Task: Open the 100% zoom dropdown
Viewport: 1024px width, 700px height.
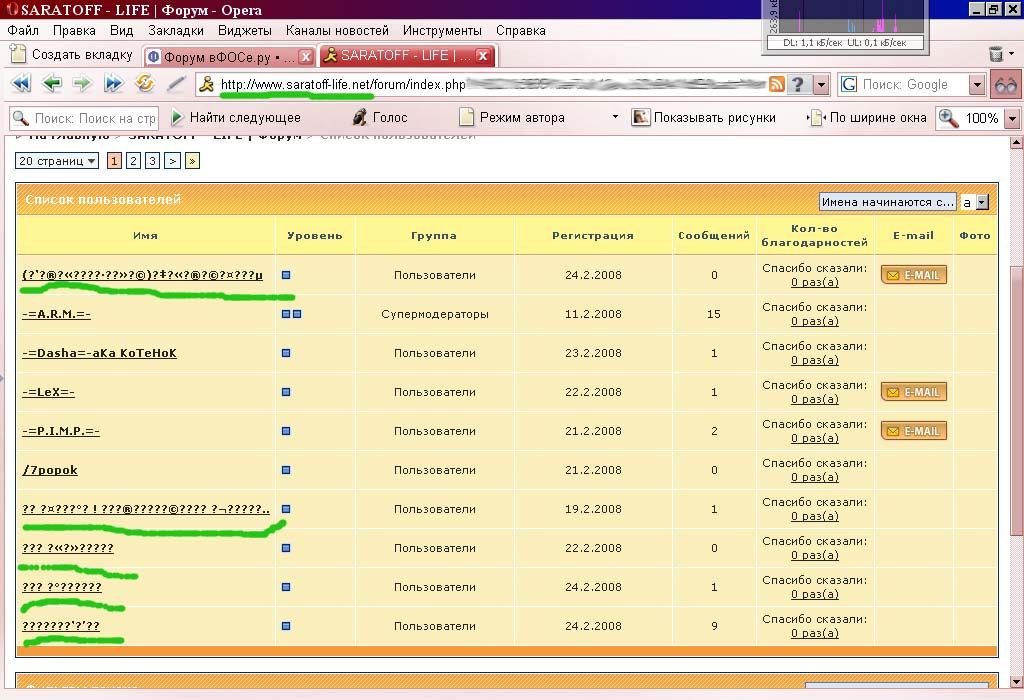Action: (1012, 118)
